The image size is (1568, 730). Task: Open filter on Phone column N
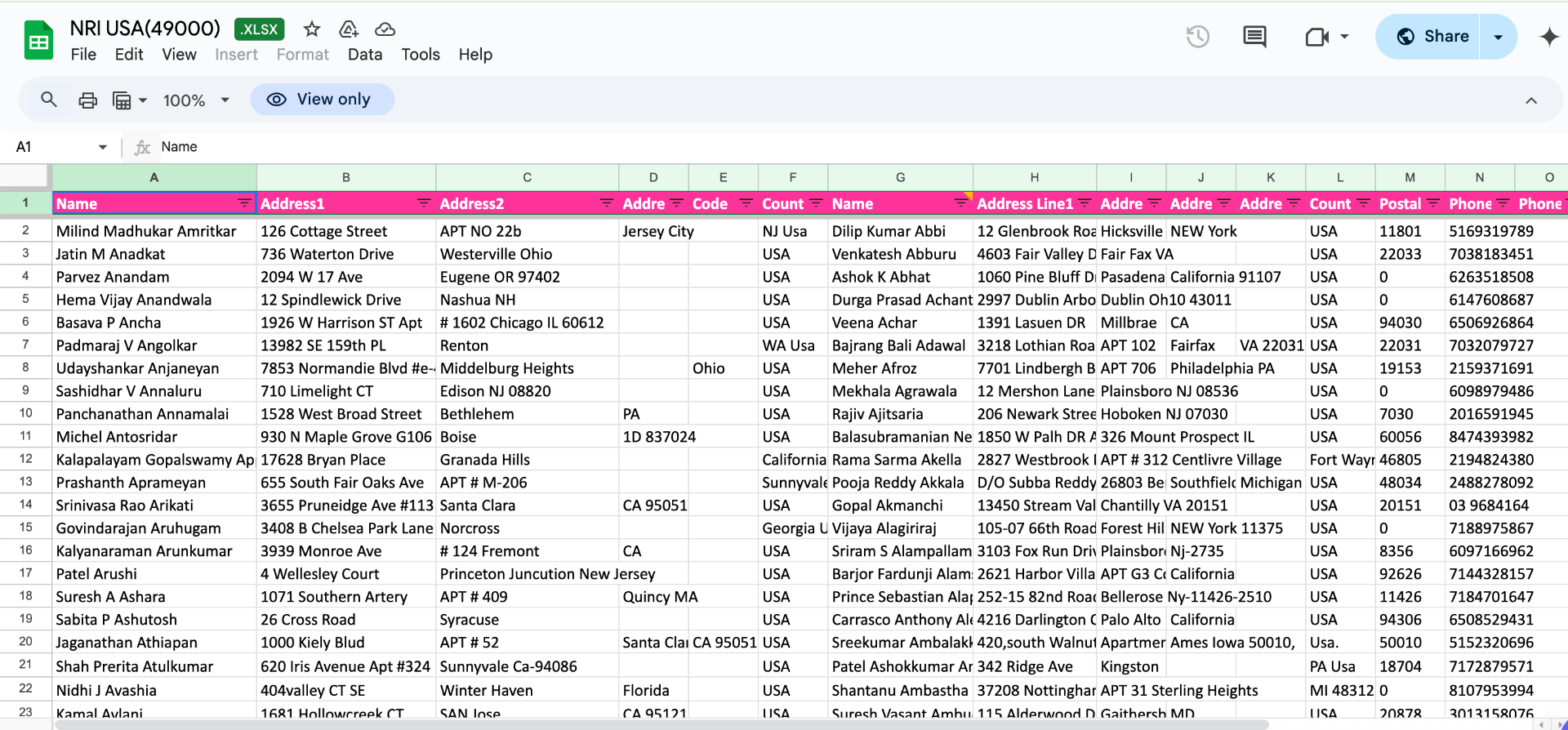click(x=1503, y=203)
